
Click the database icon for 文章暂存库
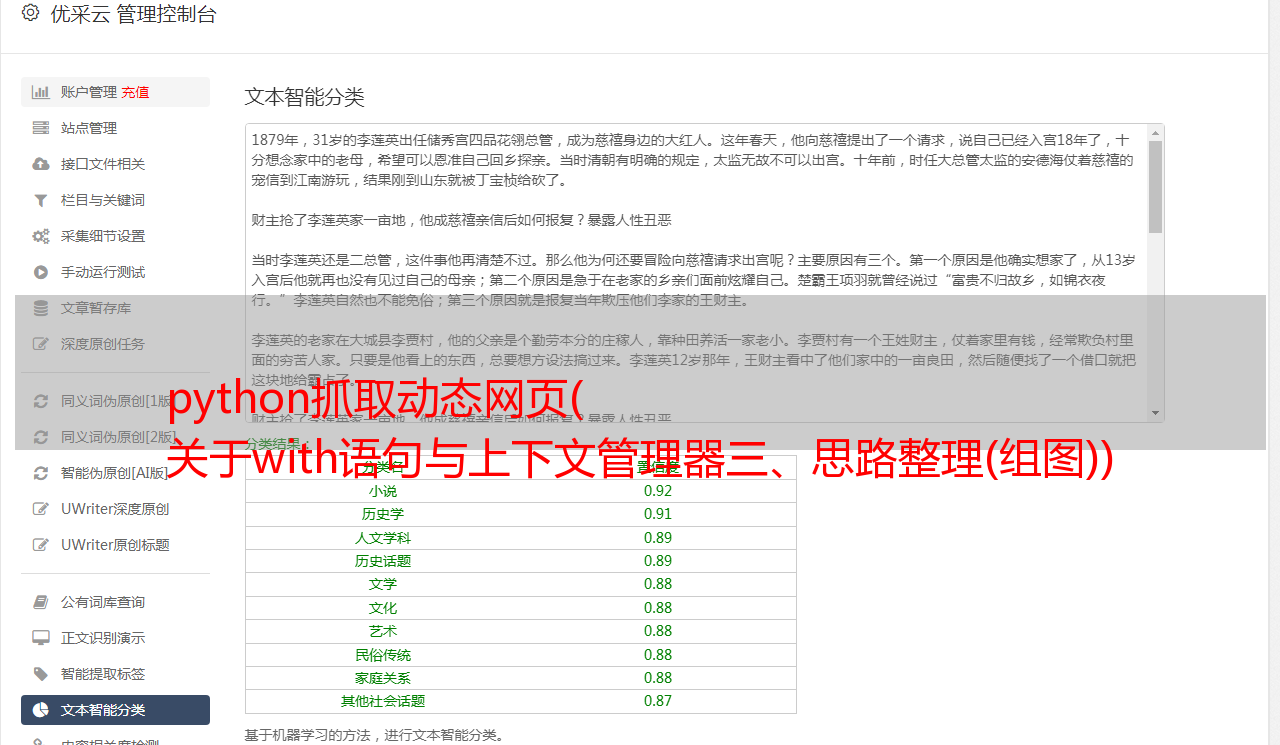tap(40, 308)
